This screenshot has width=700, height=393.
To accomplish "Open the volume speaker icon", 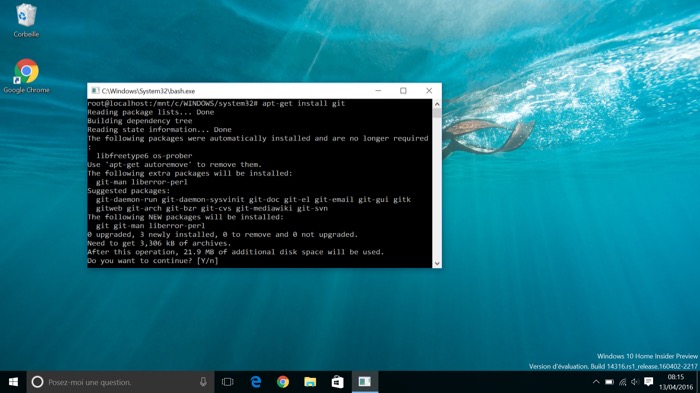I will [x=635, y=382].
